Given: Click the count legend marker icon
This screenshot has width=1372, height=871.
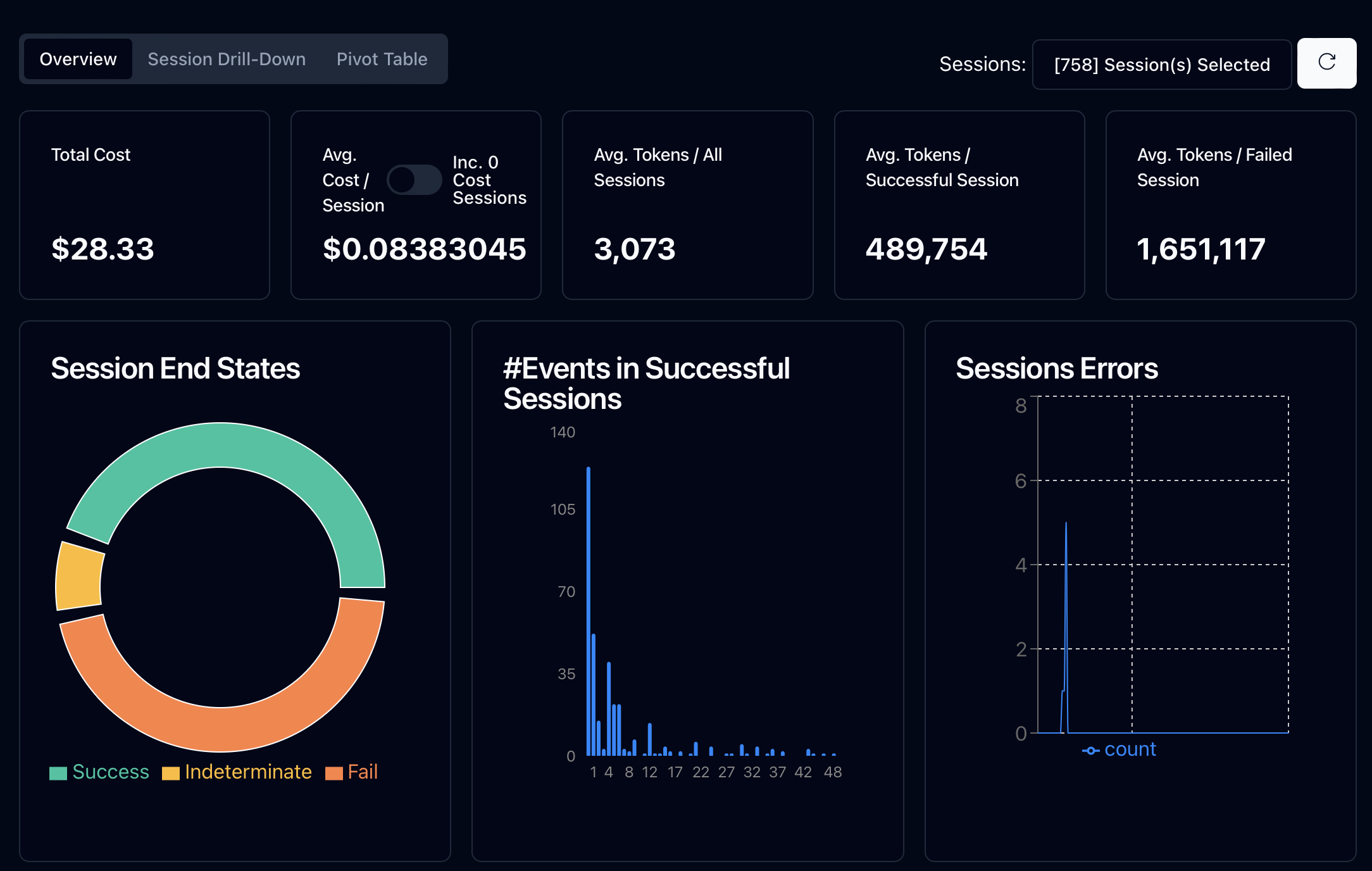Looking at the screenshot, I should pyautogui.click(x=1090, y=750).
